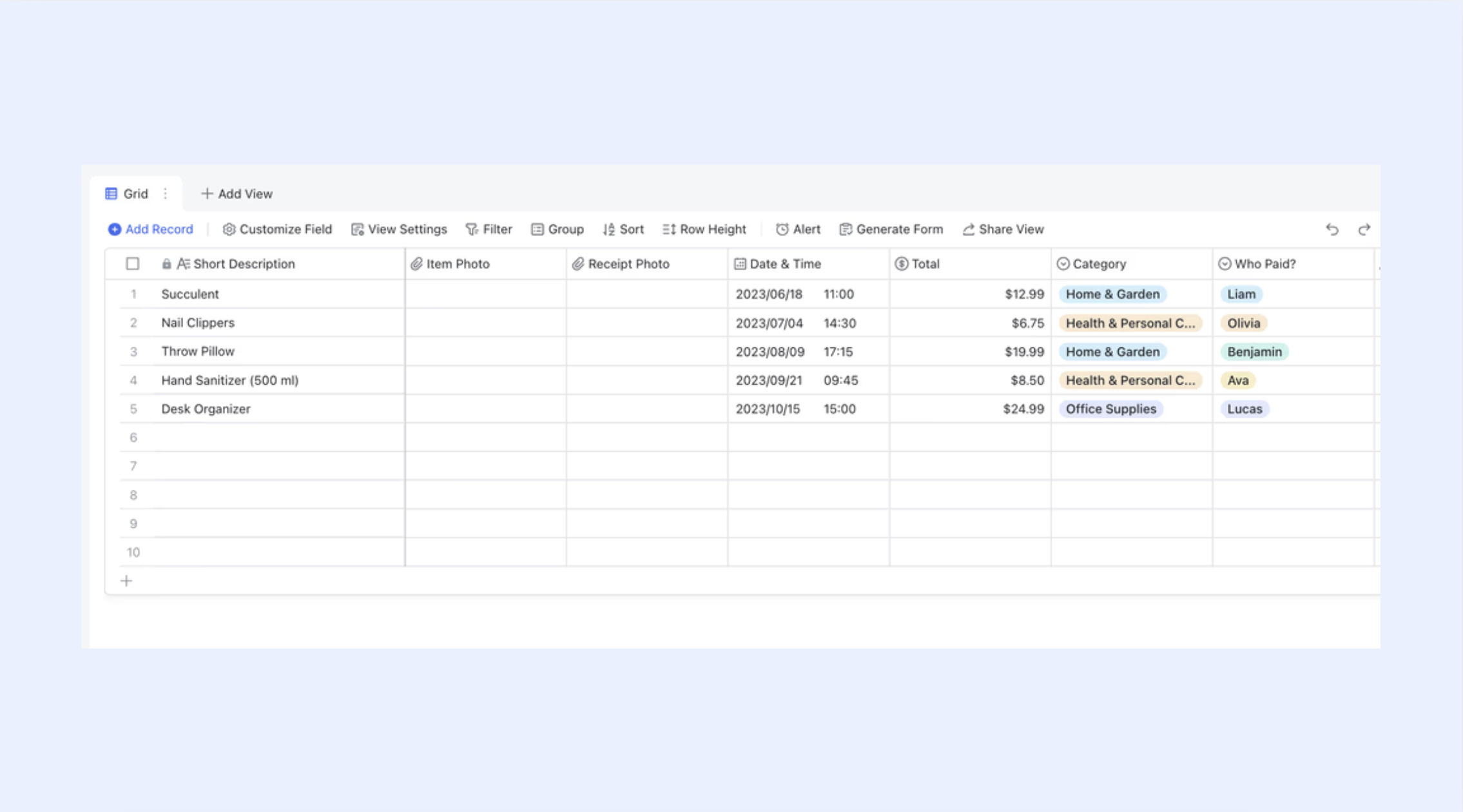Viewport: 1463px width, 812px height.
Task: Click Share View
Action: [x=1003, y=229]
